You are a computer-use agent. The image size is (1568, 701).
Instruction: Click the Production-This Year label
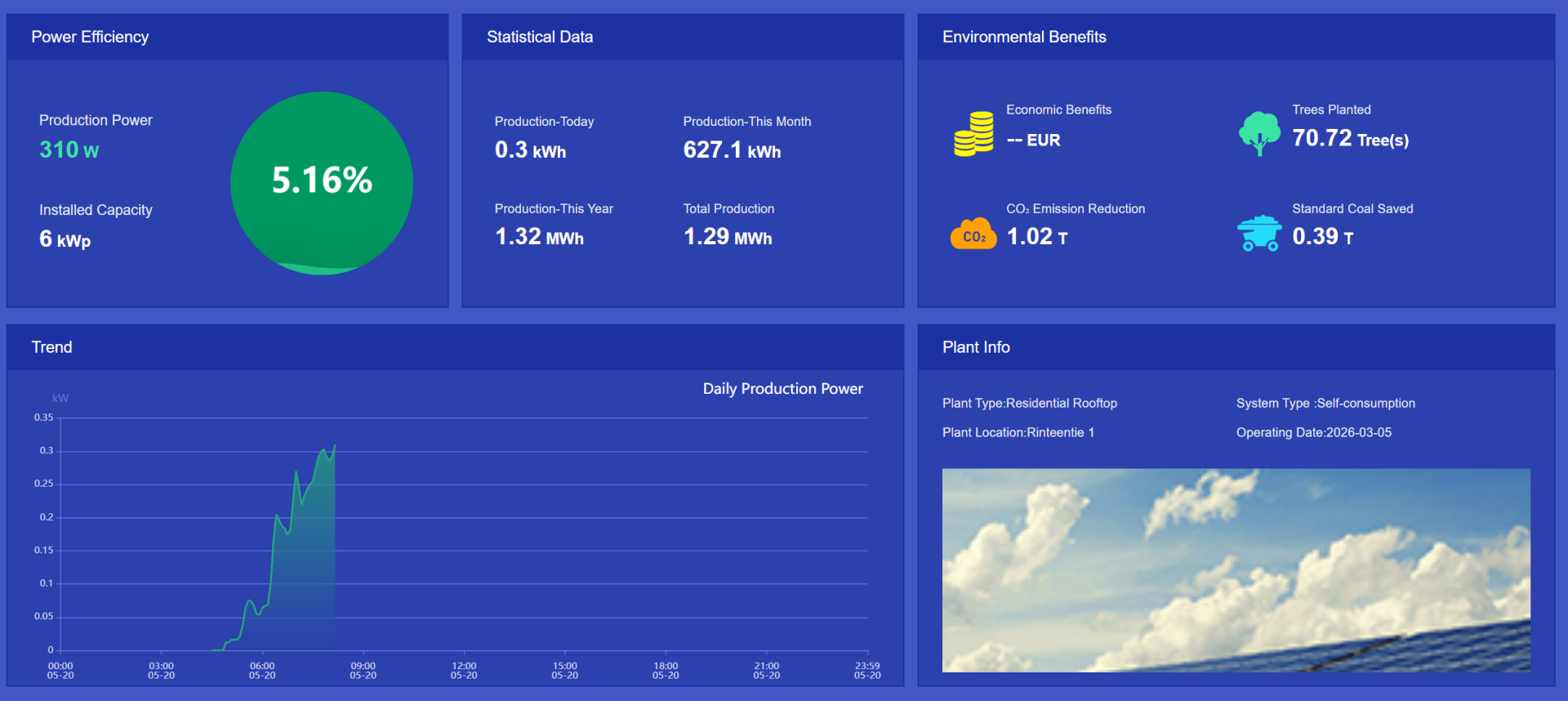554,208
